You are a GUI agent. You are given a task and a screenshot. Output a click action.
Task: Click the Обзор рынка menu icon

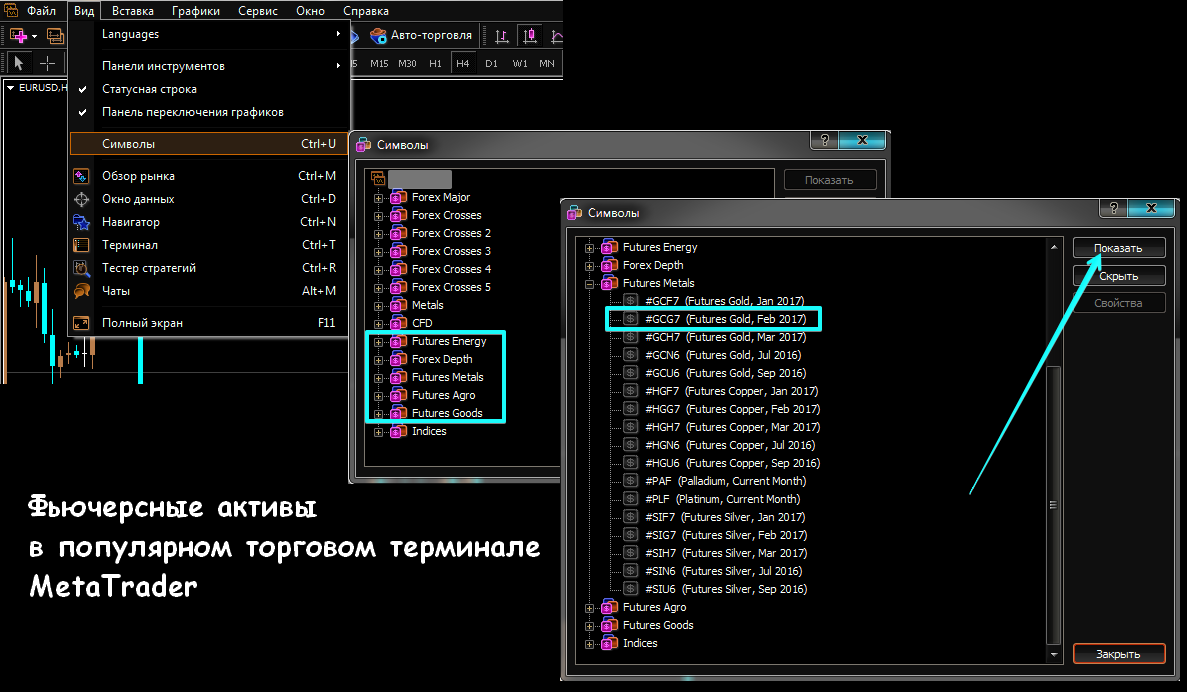click(x=81, y=176)
